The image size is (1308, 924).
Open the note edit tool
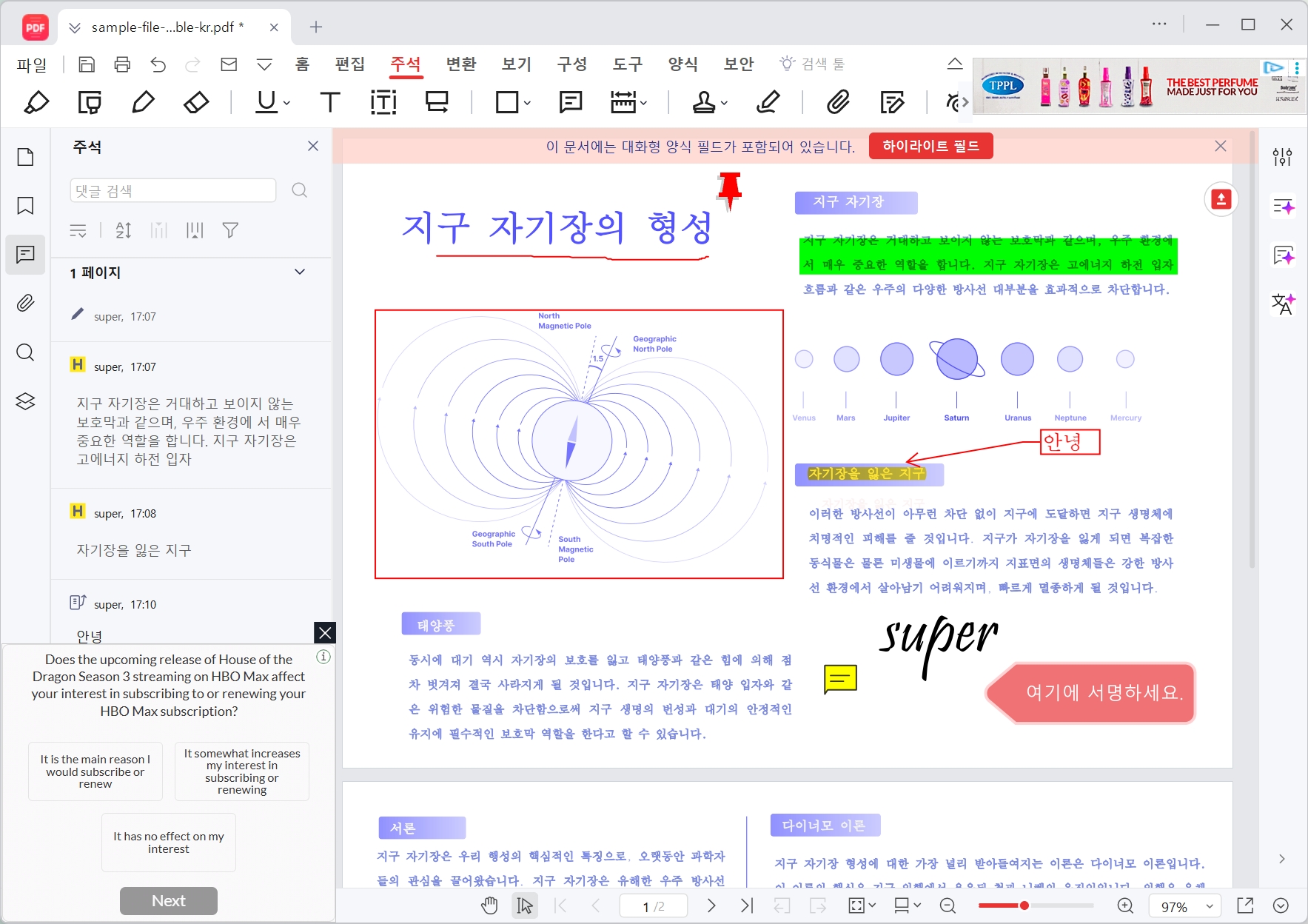[x=893, y=102]
